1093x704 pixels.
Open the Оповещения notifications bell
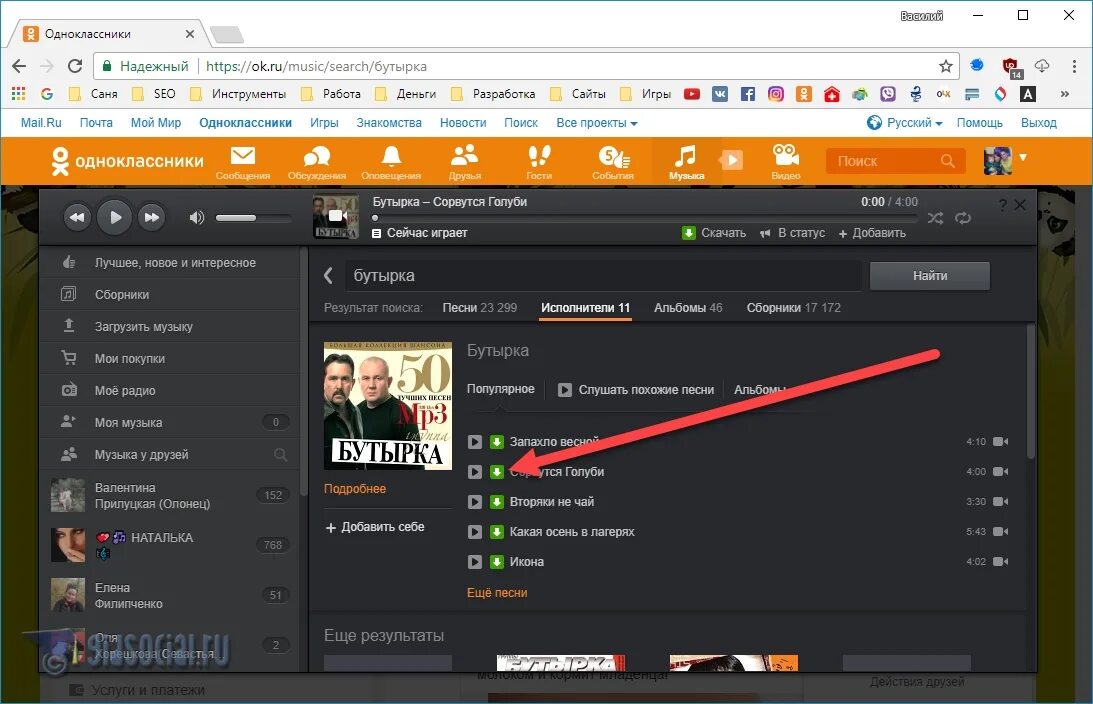391,162
